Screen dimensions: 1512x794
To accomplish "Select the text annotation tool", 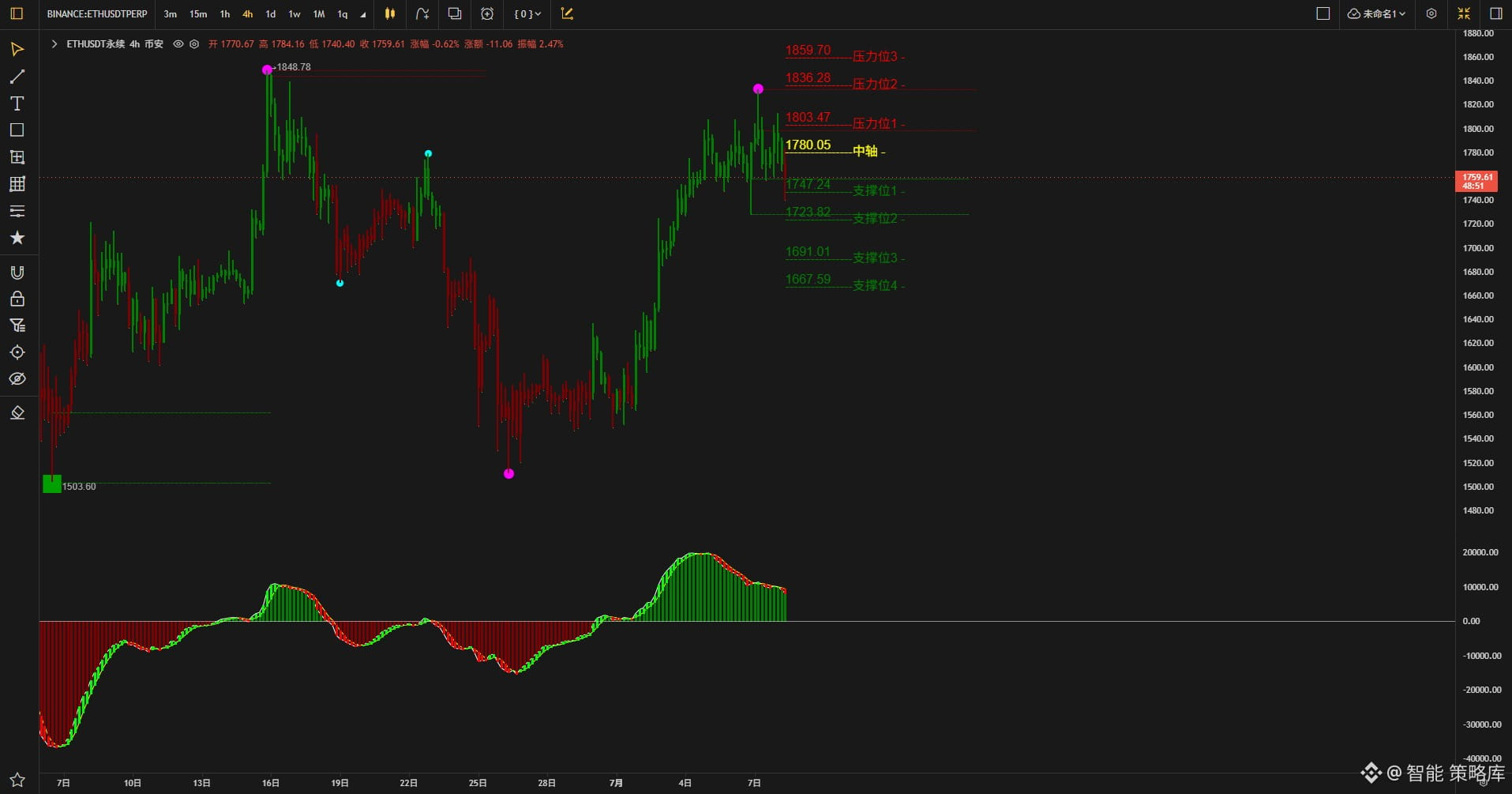I will [17, 103].
